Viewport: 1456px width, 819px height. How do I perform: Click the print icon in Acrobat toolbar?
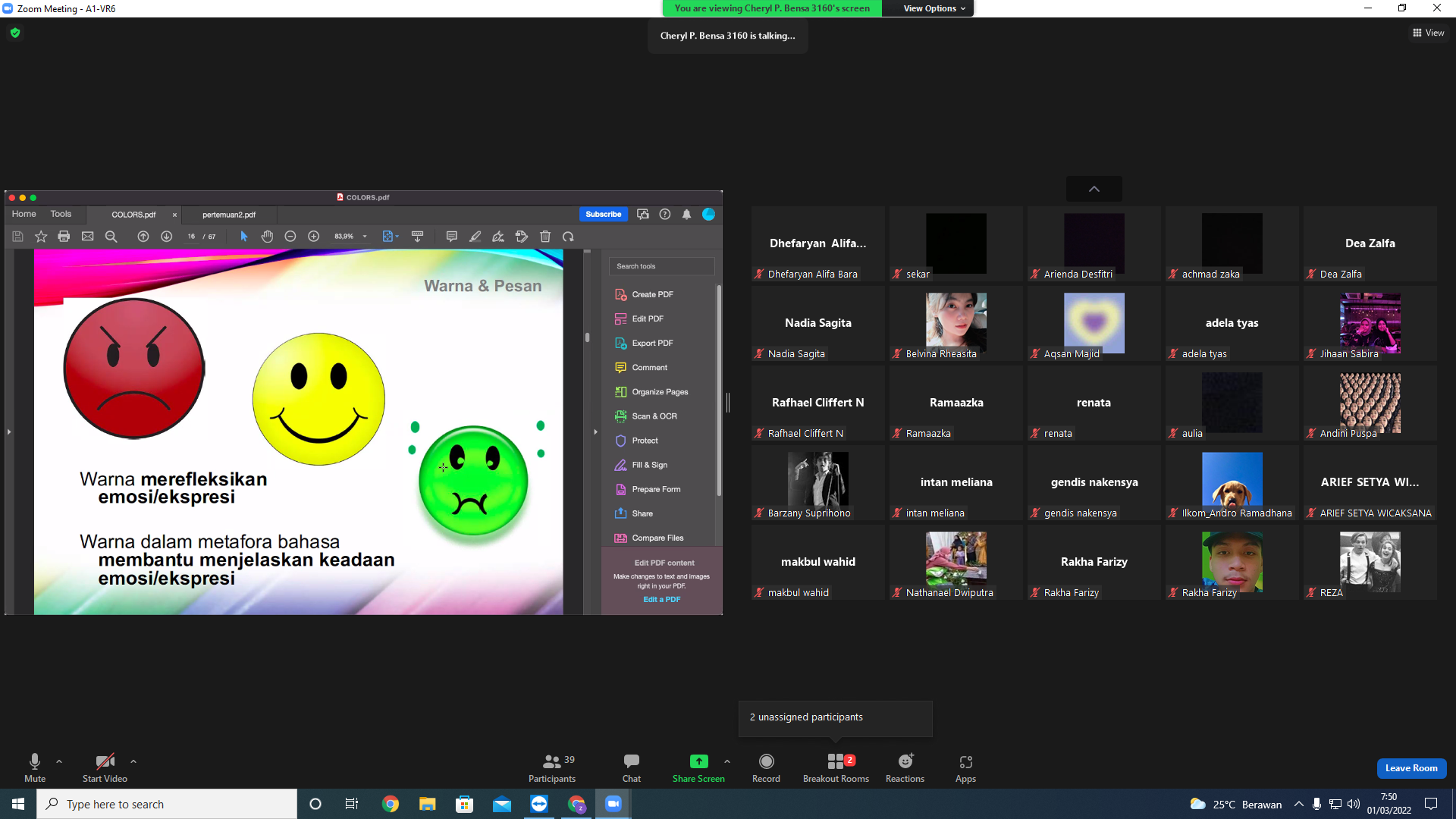(x=64, y=237)
